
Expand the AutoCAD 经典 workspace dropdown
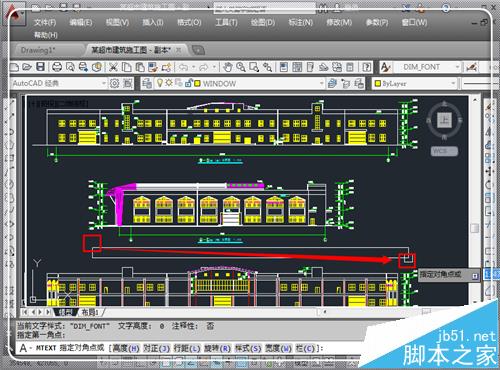click(x=104, y=83)
